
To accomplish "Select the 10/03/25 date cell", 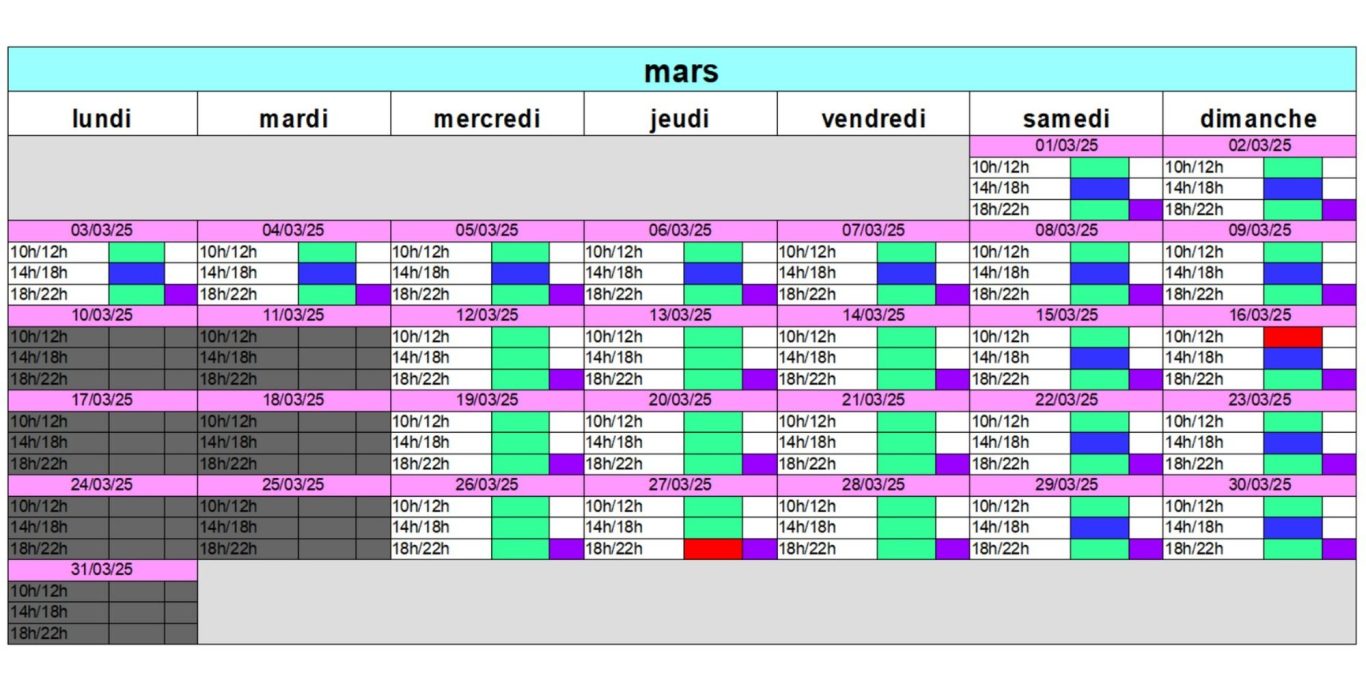I will tap(102, 315).
